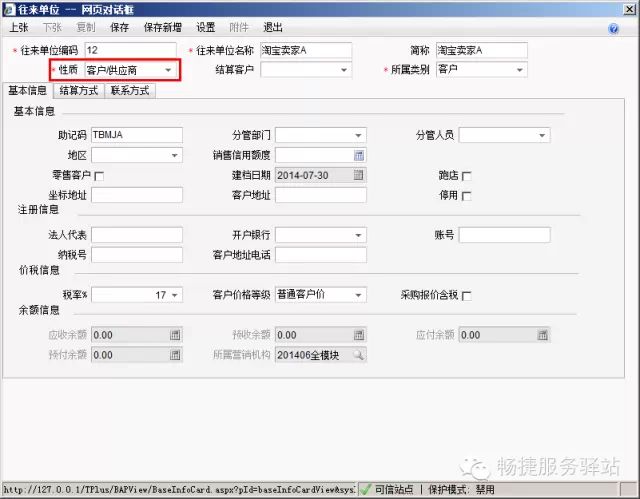
Task: Expand the 分管部门 dropdown
Action: click(358, 135)
